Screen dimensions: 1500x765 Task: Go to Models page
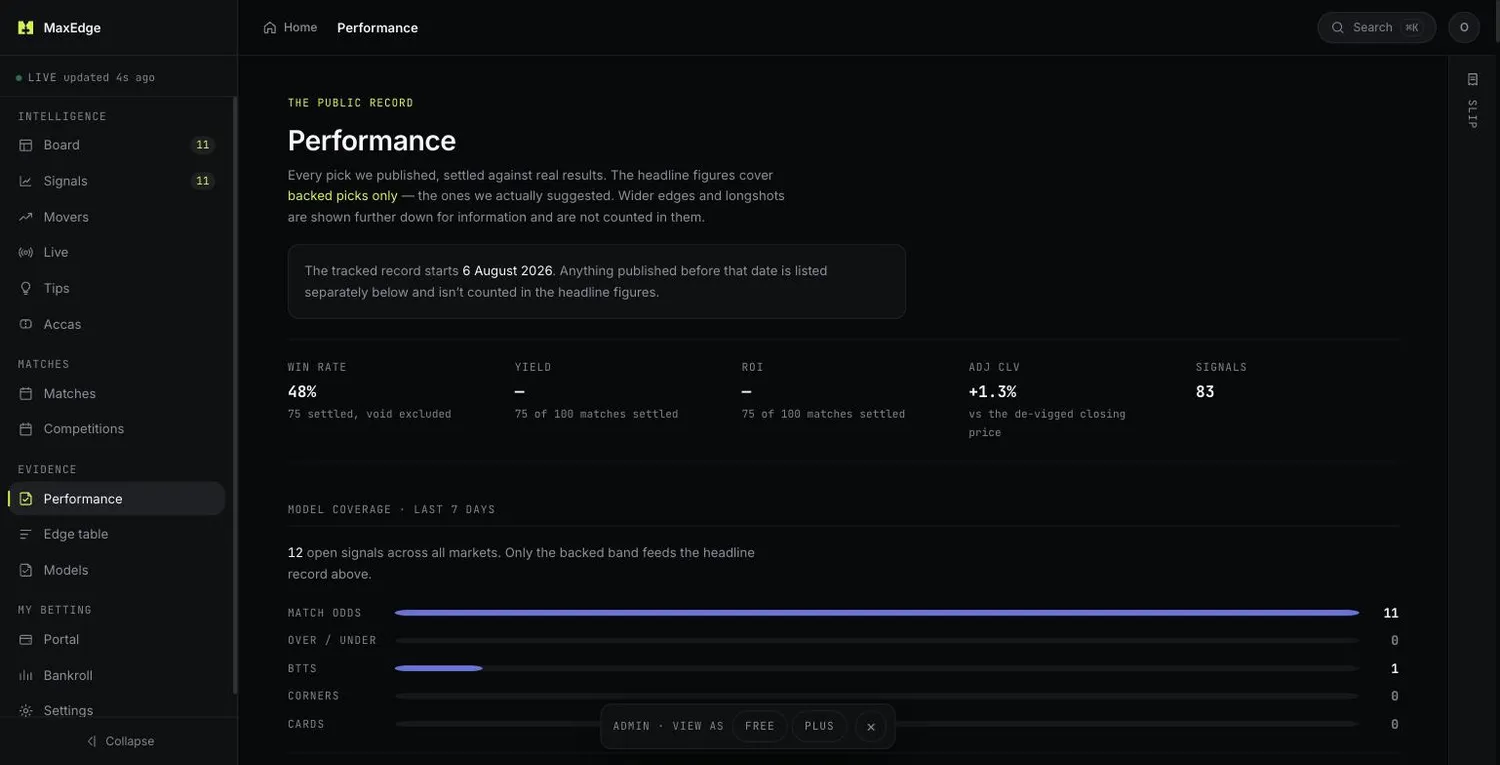[117, 570]
